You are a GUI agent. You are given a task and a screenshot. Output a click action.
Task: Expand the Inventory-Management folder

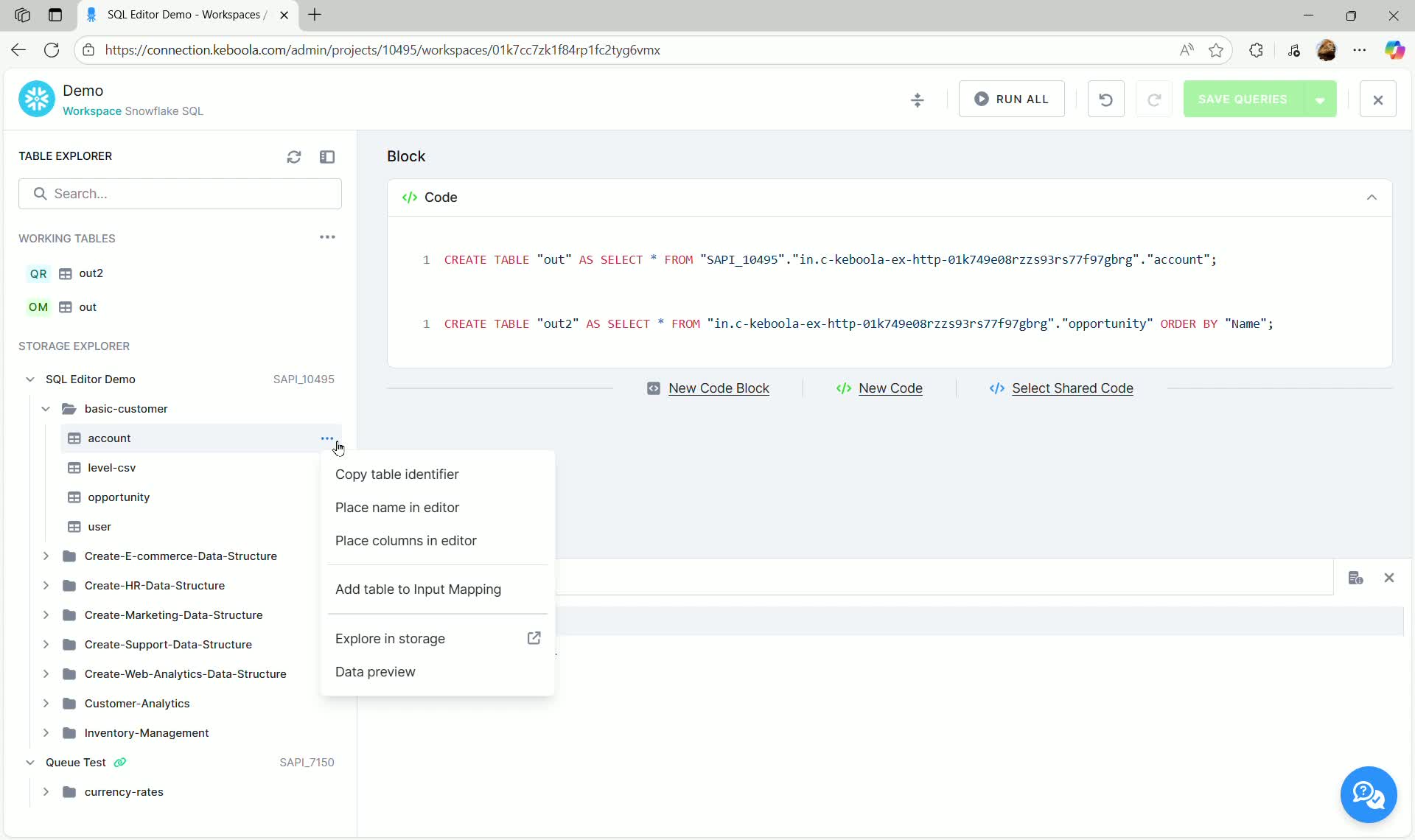[x=46, y=732]
